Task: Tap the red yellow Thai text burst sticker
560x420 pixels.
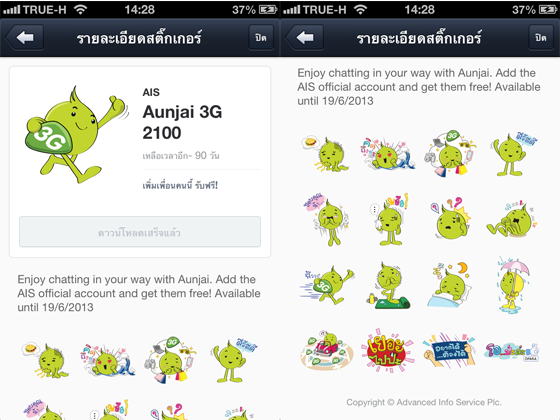Action: 388,350
